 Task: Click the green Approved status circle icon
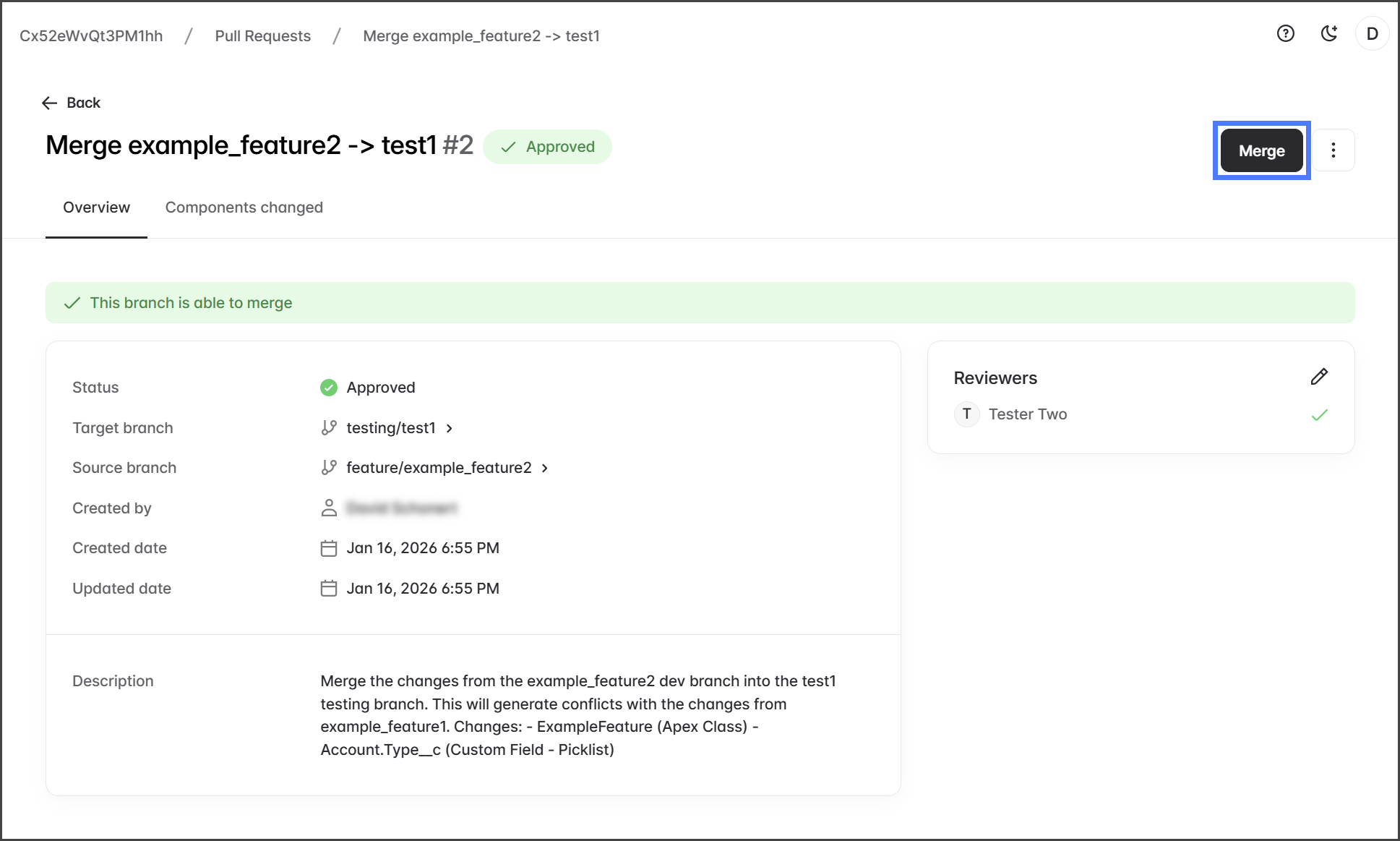(329, 388)
